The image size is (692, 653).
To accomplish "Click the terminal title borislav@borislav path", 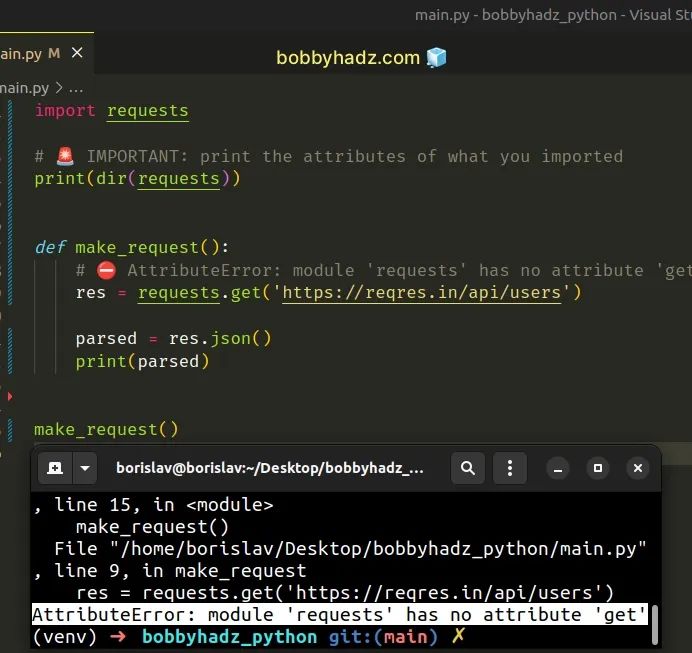I will pos(270,468).
